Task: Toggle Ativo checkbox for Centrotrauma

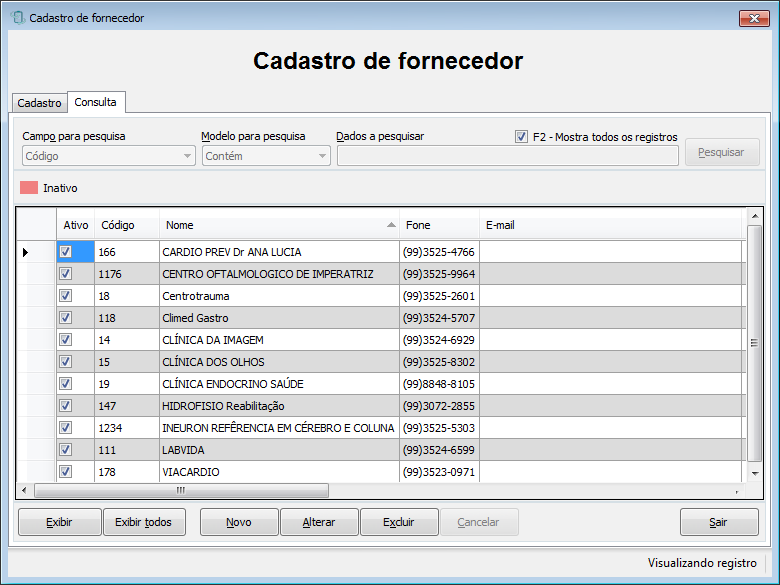Action: tap(65, 295)
